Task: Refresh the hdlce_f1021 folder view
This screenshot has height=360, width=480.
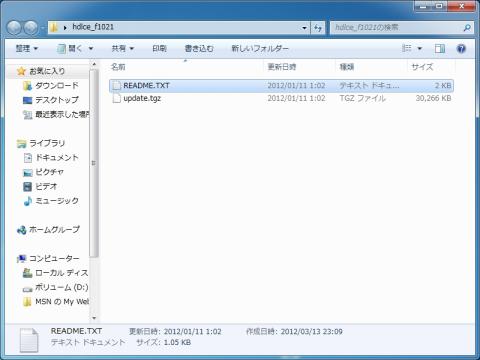Action: [318, 28]
